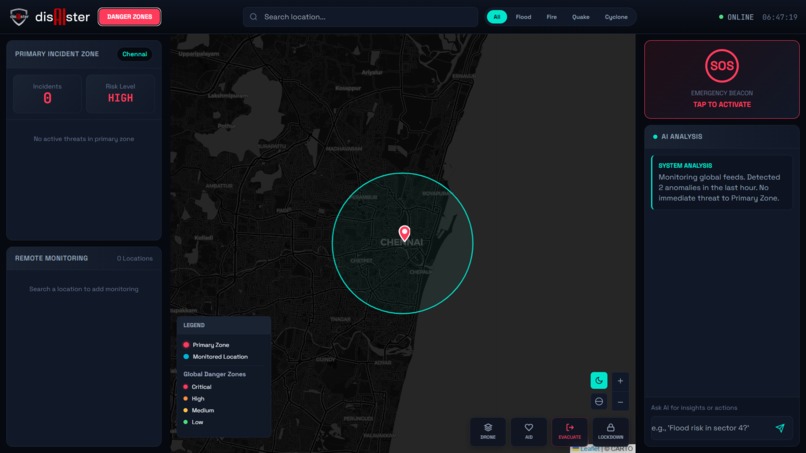Viewport: 806px width, 453px height.
Task: Filter map by Quake
Action: (581, 17)
